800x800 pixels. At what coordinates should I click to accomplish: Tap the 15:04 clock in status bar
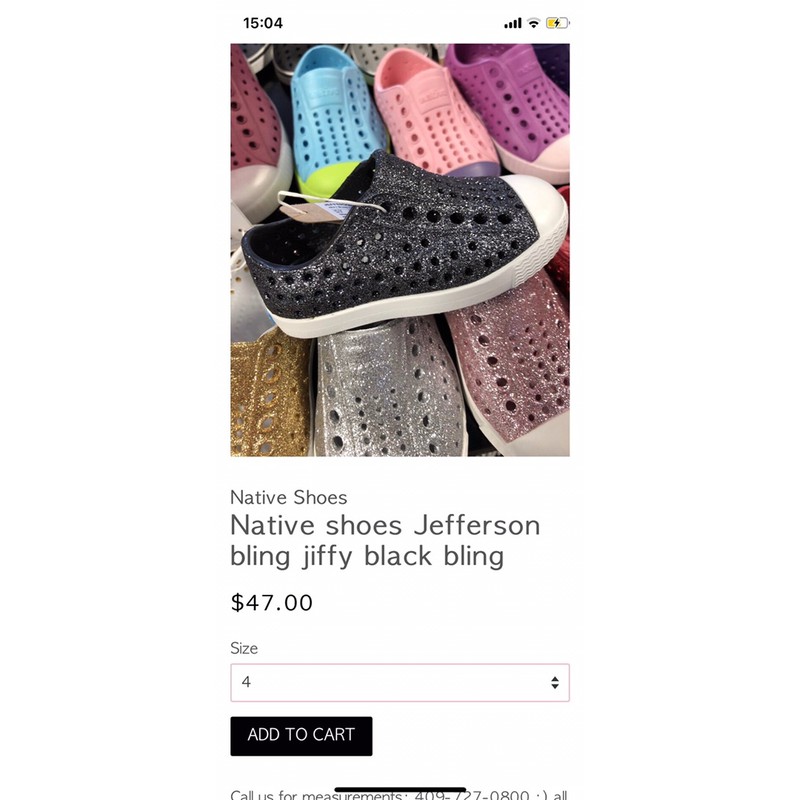pos(263,23)
